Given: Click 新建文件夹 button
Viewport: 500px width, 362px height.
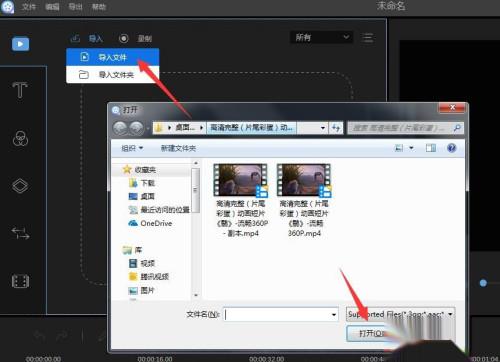Looking at the screenshot, I should click(x=178, y=148).
